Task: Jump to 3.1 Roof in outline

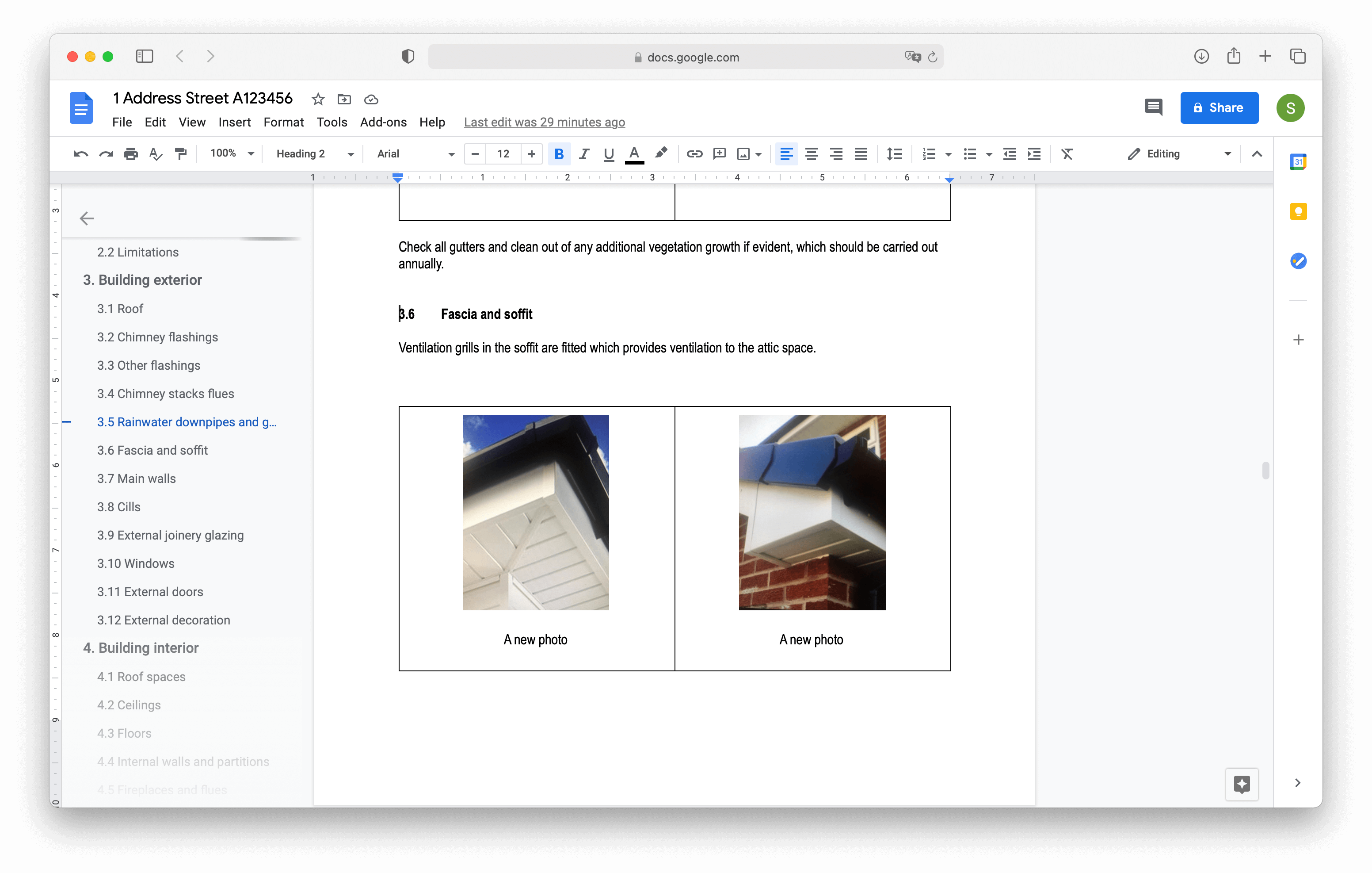Action: tap(120, 309)
